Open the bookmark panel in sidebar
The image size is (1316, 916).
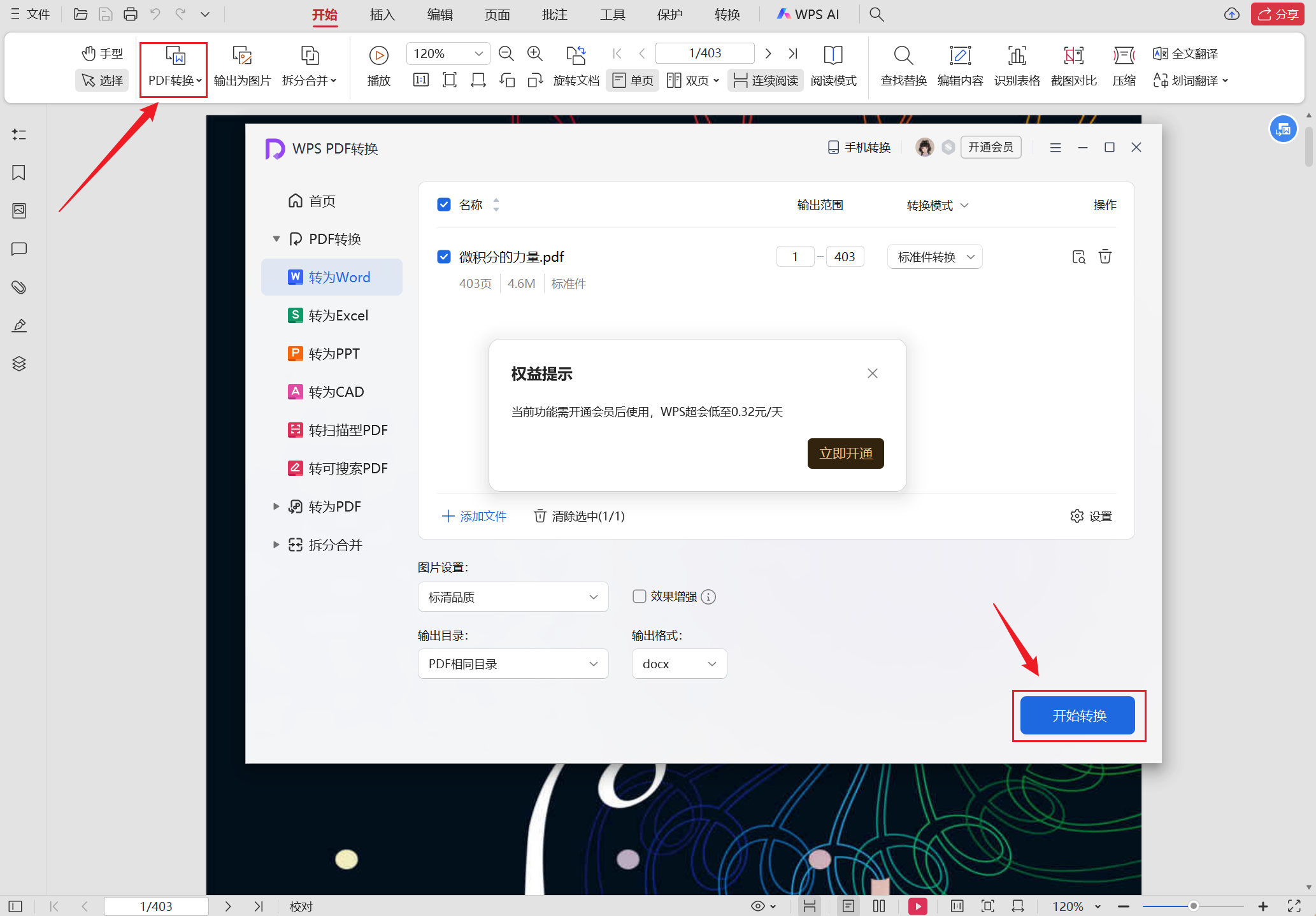[x=19, y=173]
